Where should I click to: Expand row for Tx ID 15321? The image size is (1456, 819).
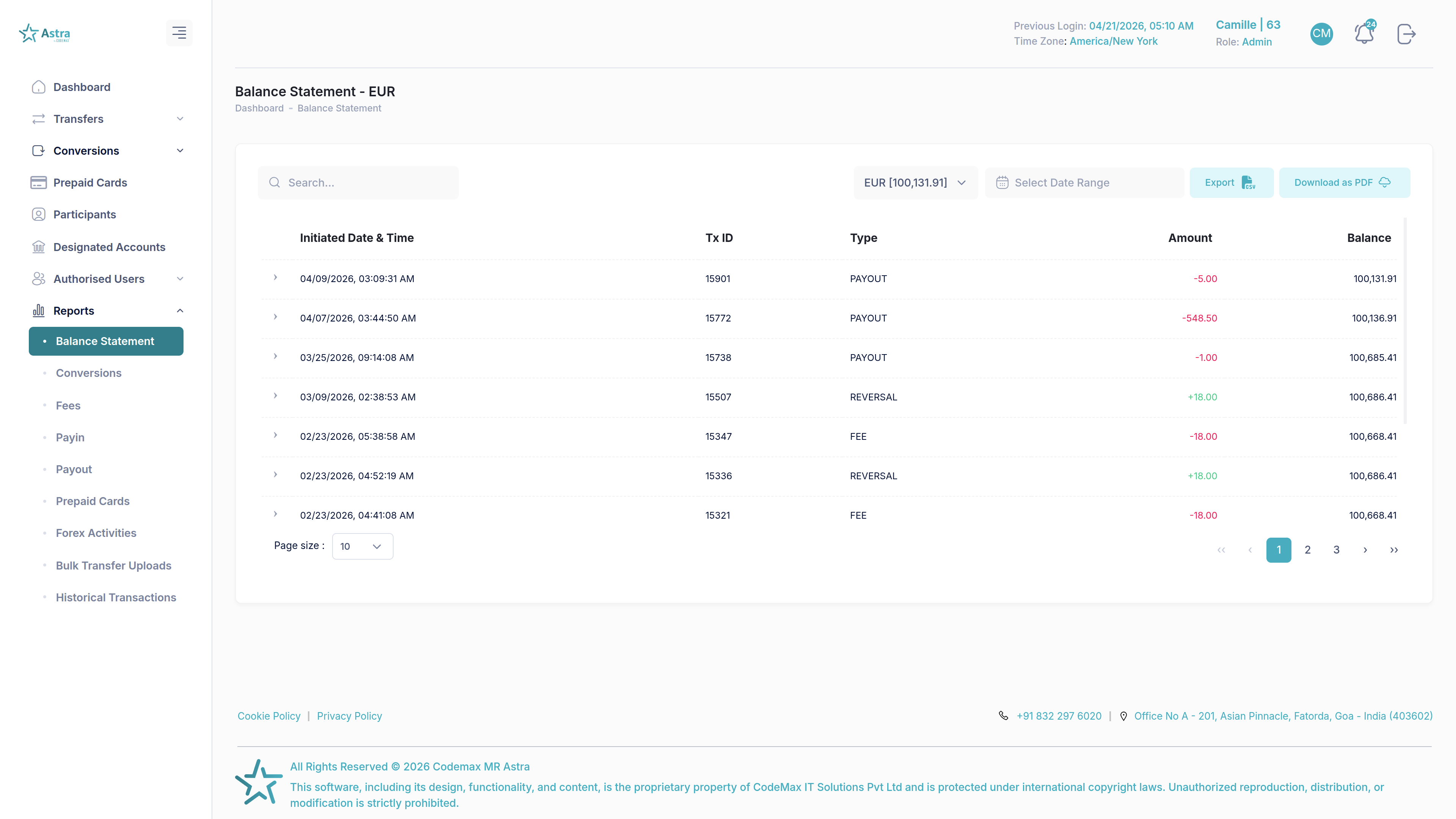(275, 515)
